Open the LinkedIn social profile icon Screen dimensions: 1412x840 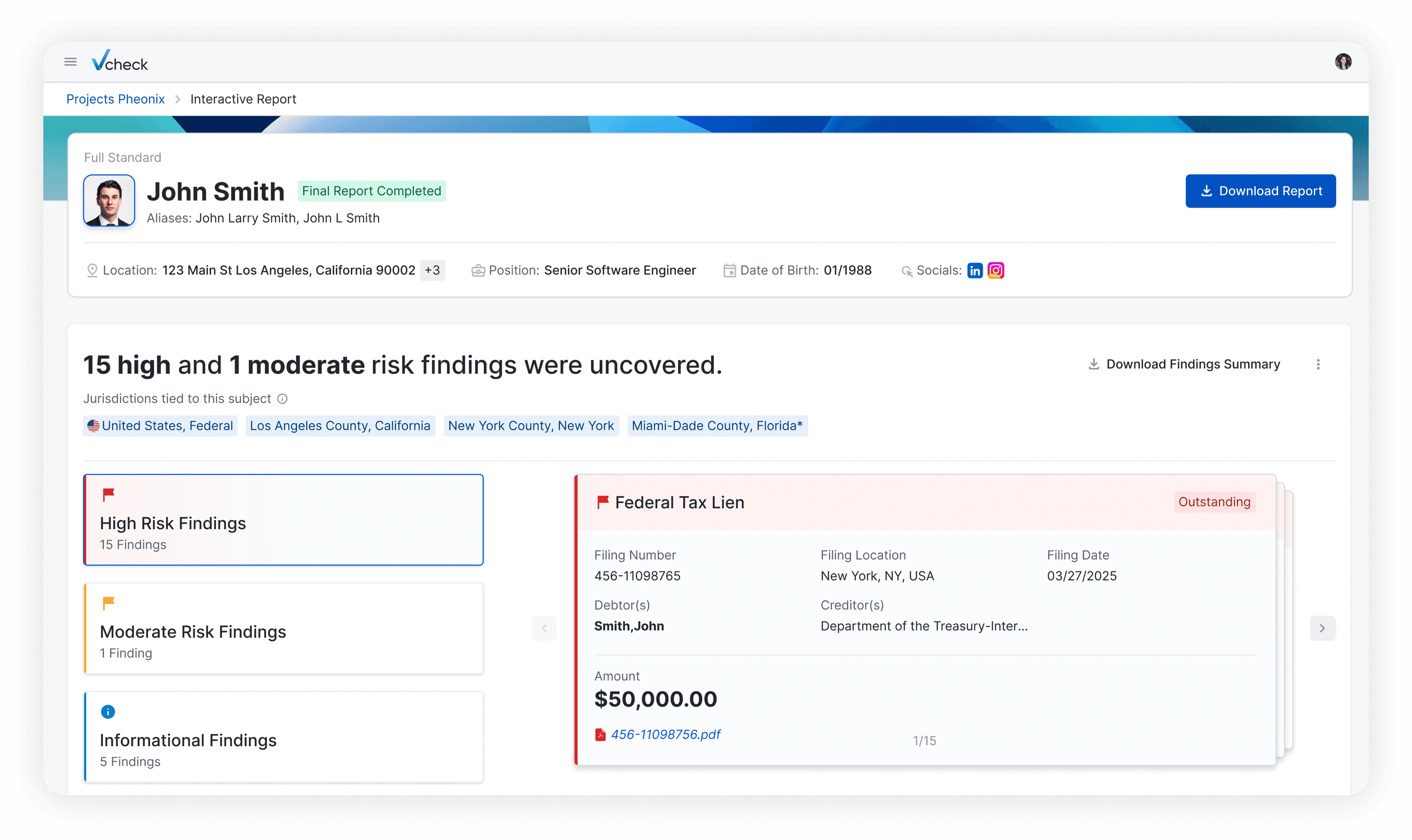pyautogui.click(x=975, y=271)
